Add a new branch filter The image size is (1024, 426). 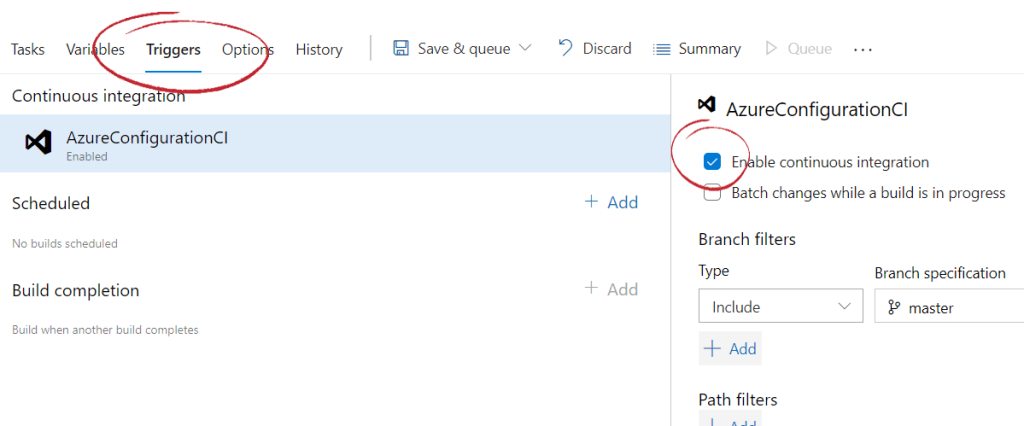pos(730,349)
